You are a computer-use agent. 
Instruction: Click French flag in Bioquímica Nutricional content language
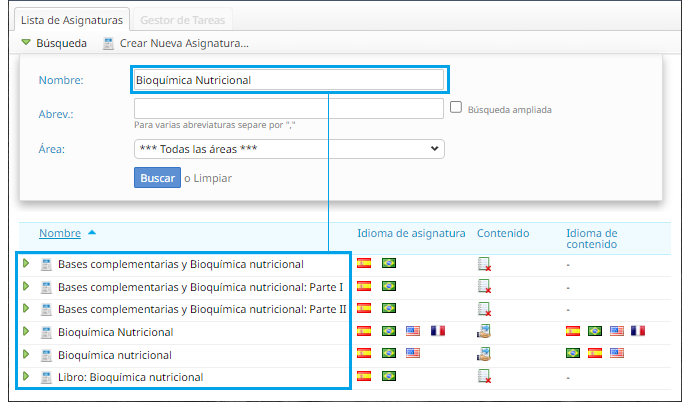click(x=638, y=331)
